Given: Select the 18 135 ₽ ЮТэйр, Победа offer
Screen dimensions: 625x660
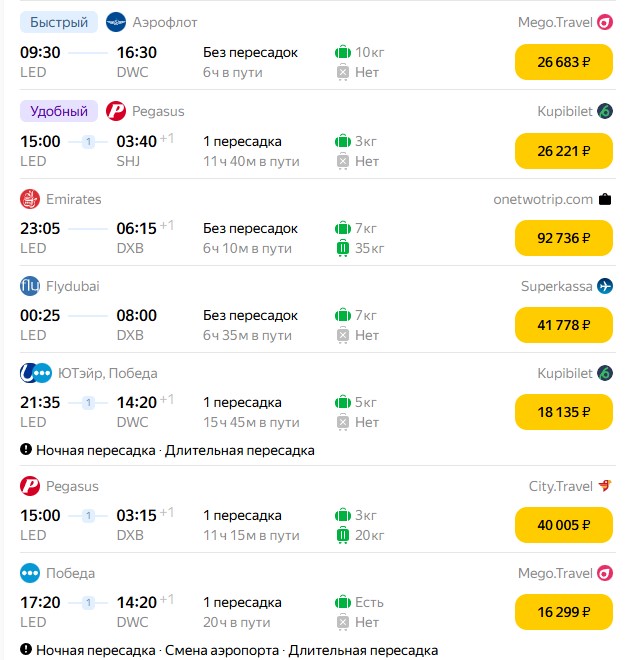Looking at the screenshot, I should click(x=564, y=412).
